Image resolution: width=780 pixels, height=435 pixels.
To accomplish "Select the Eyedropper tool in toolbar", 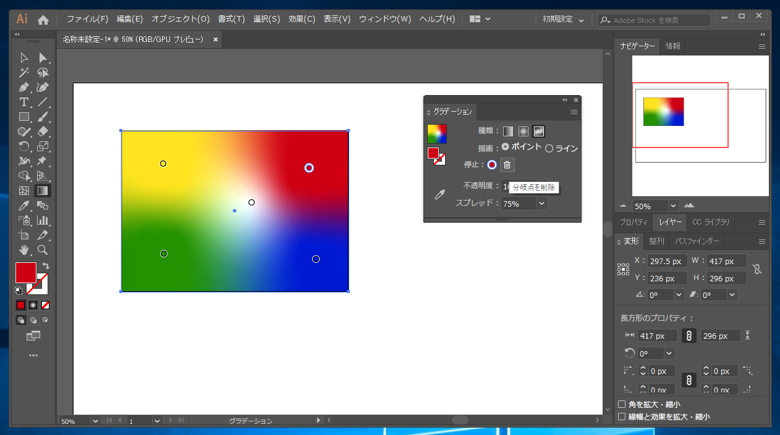I will point(23,206).
